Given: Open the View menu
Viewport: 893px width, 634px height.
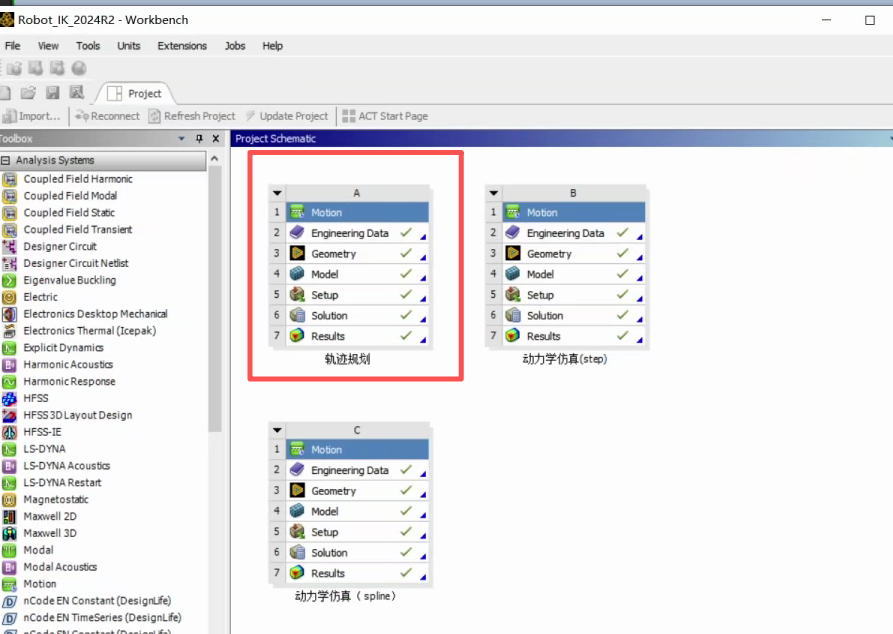Looking at the screenshot, I should coord(48,46).
